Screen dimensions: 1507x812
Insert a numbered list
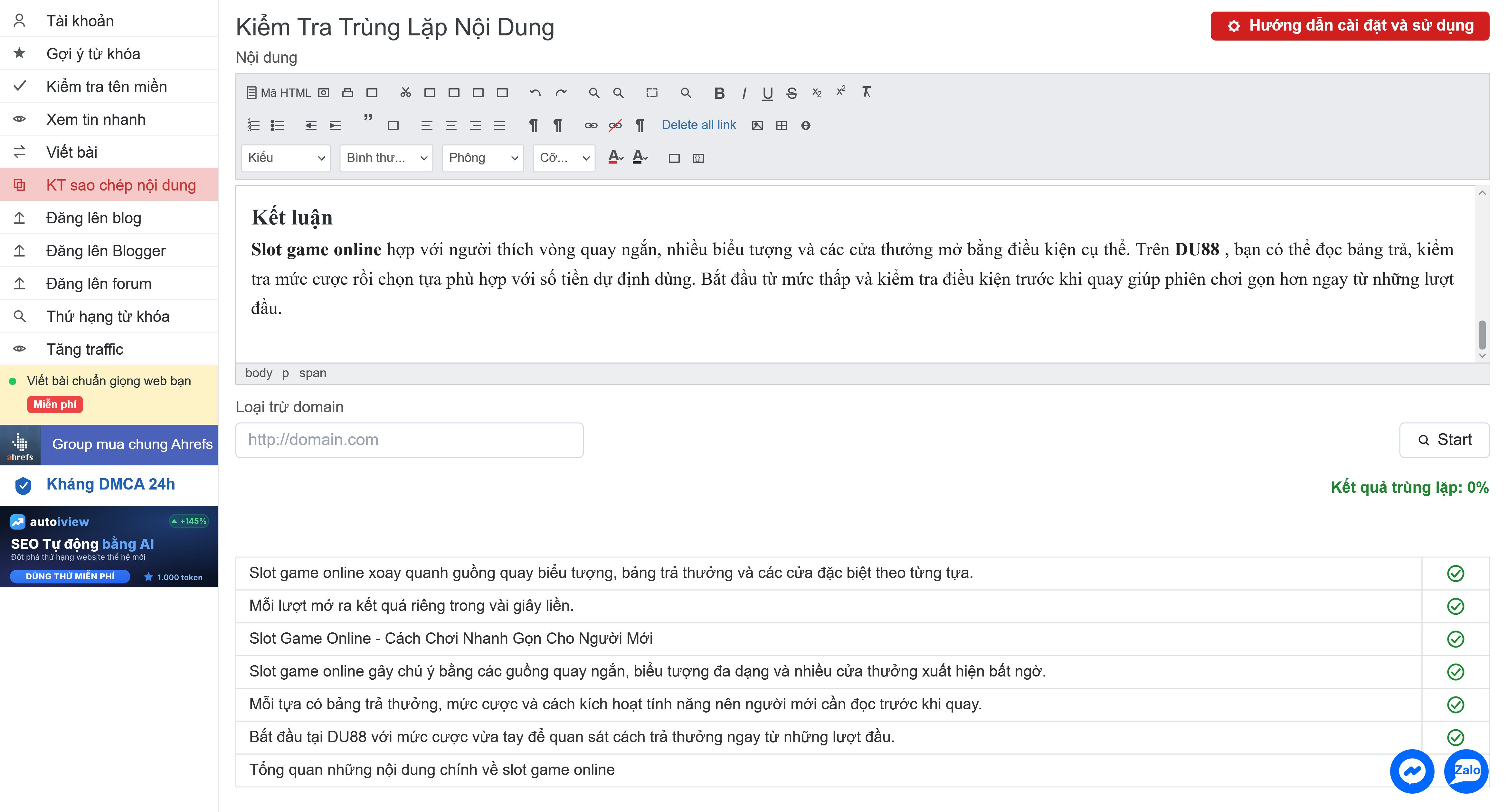tap(253, 125)
